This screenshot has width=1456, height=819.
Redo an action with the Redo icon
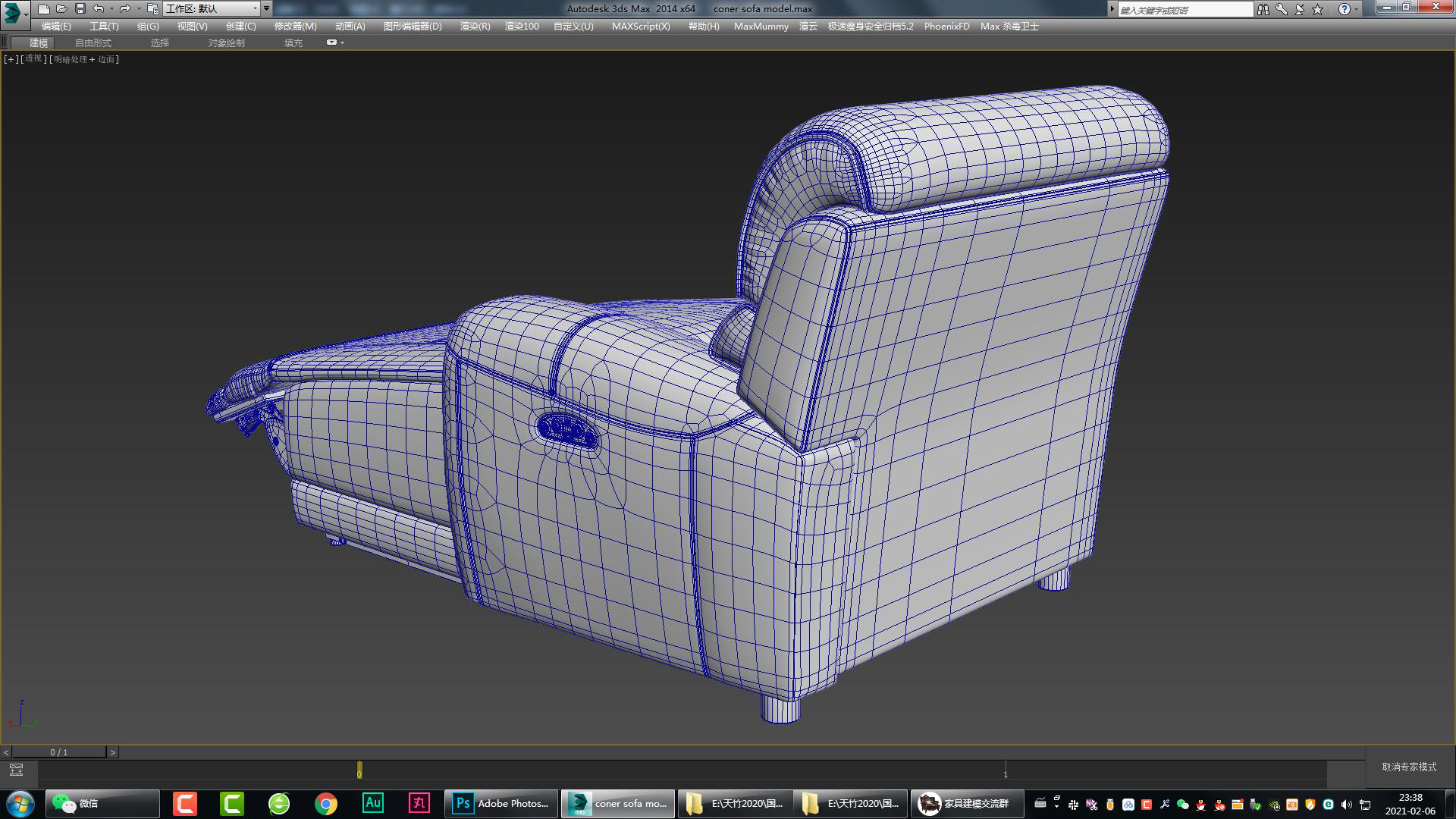[127, 9]
